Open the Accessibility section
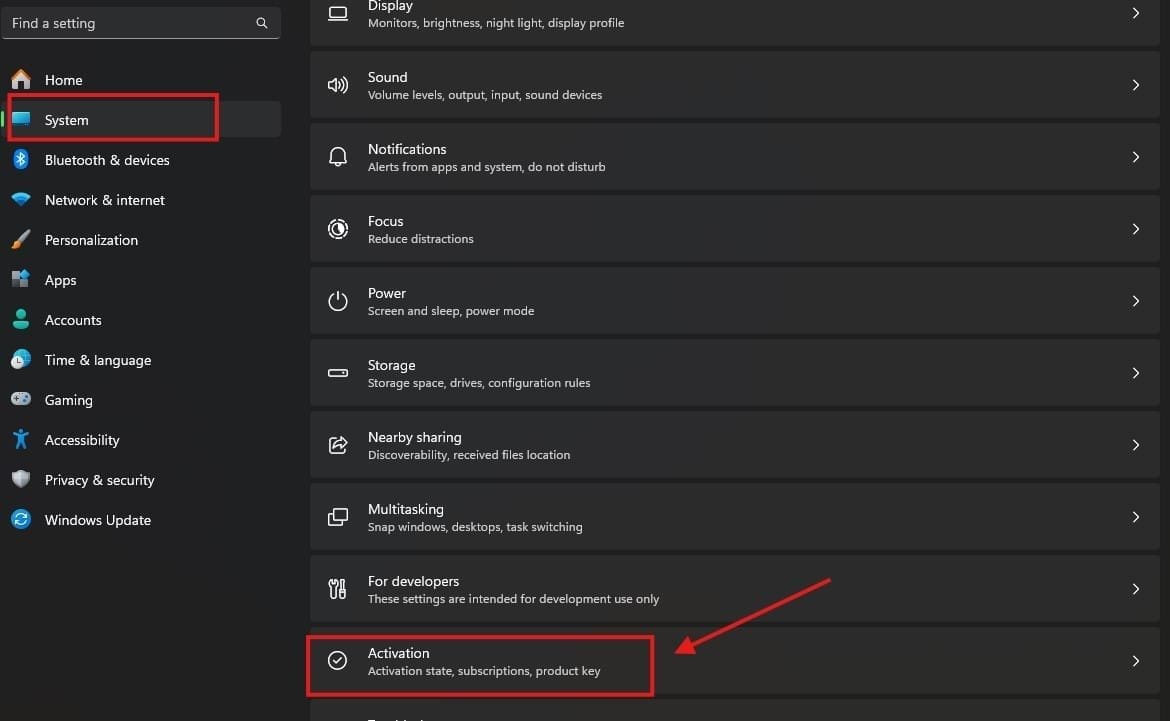1170x721 pixels. (x=141, y=440)
